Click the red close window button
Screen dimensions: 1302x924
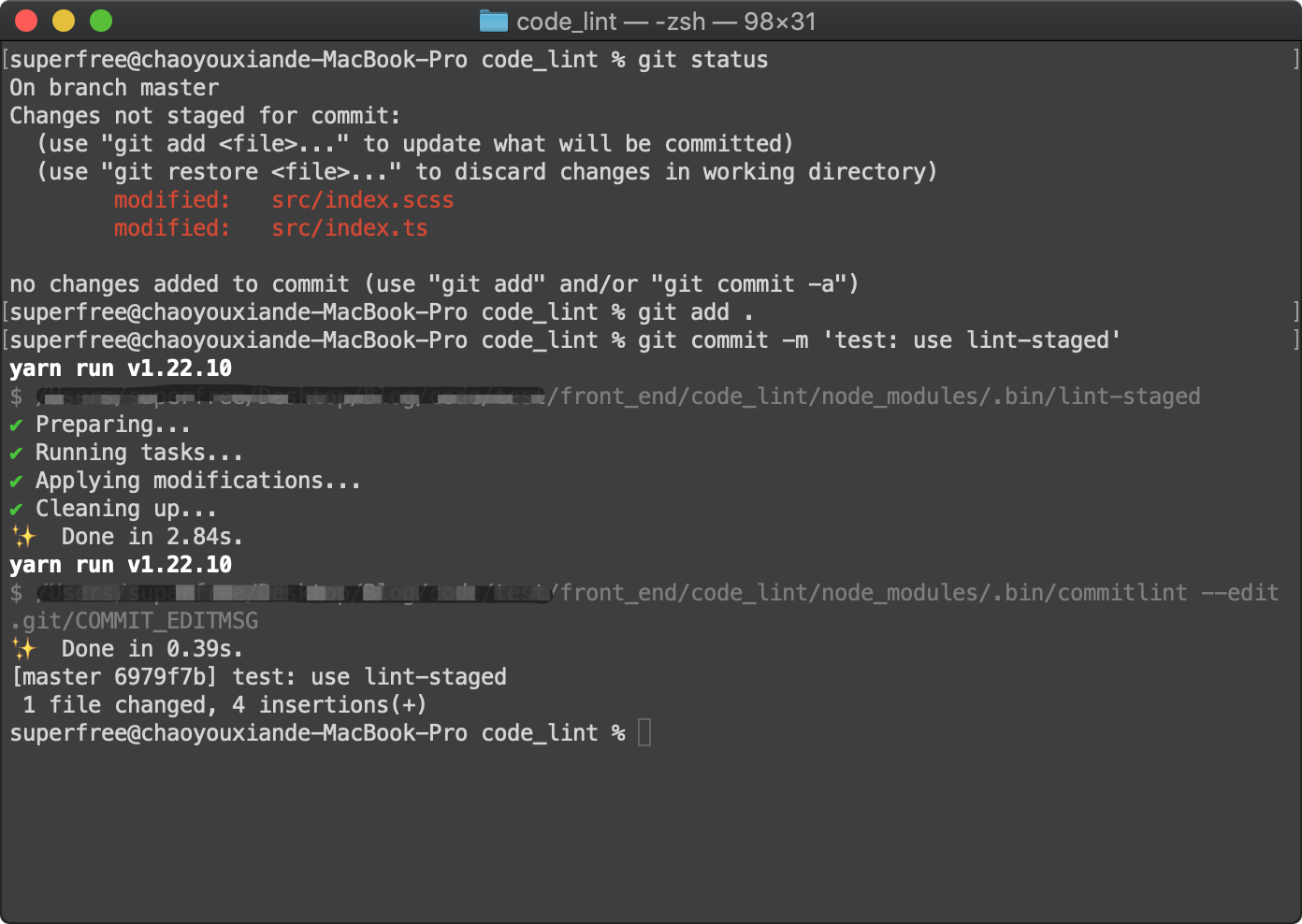point(26,21)
